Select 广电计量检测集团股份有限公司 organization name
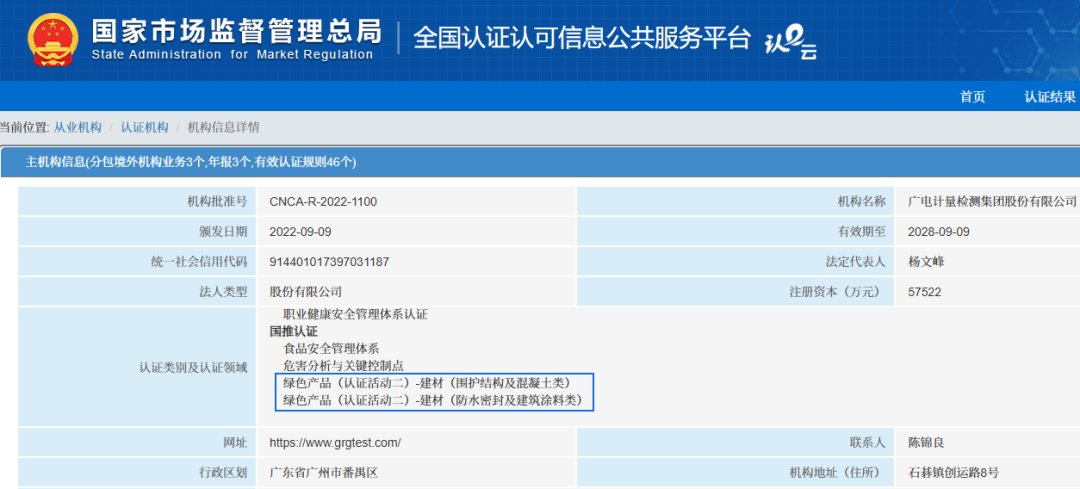1080x489 pixels. 993,202
